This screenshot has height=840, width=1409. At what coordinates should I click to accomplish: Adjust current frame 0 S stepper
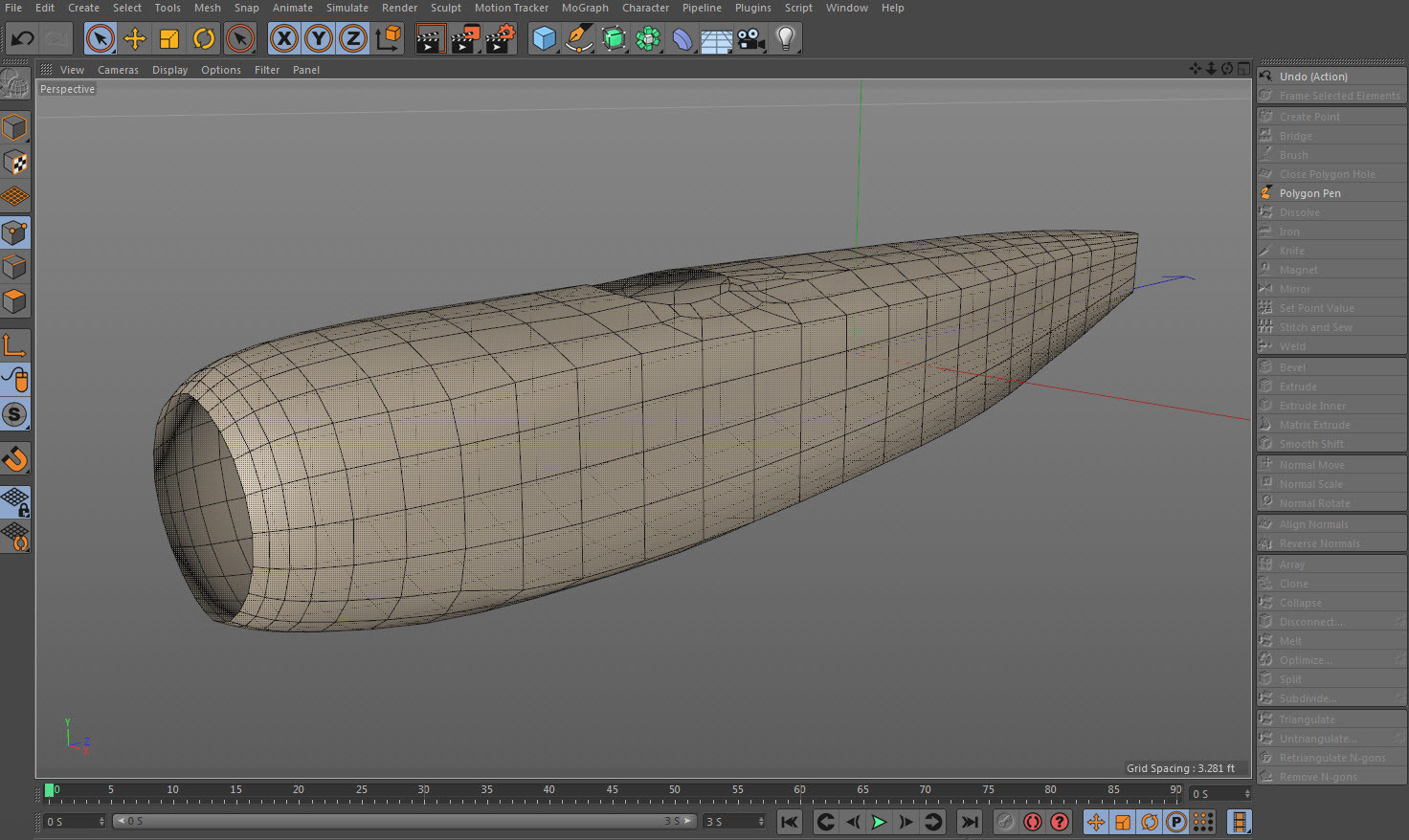101,822
